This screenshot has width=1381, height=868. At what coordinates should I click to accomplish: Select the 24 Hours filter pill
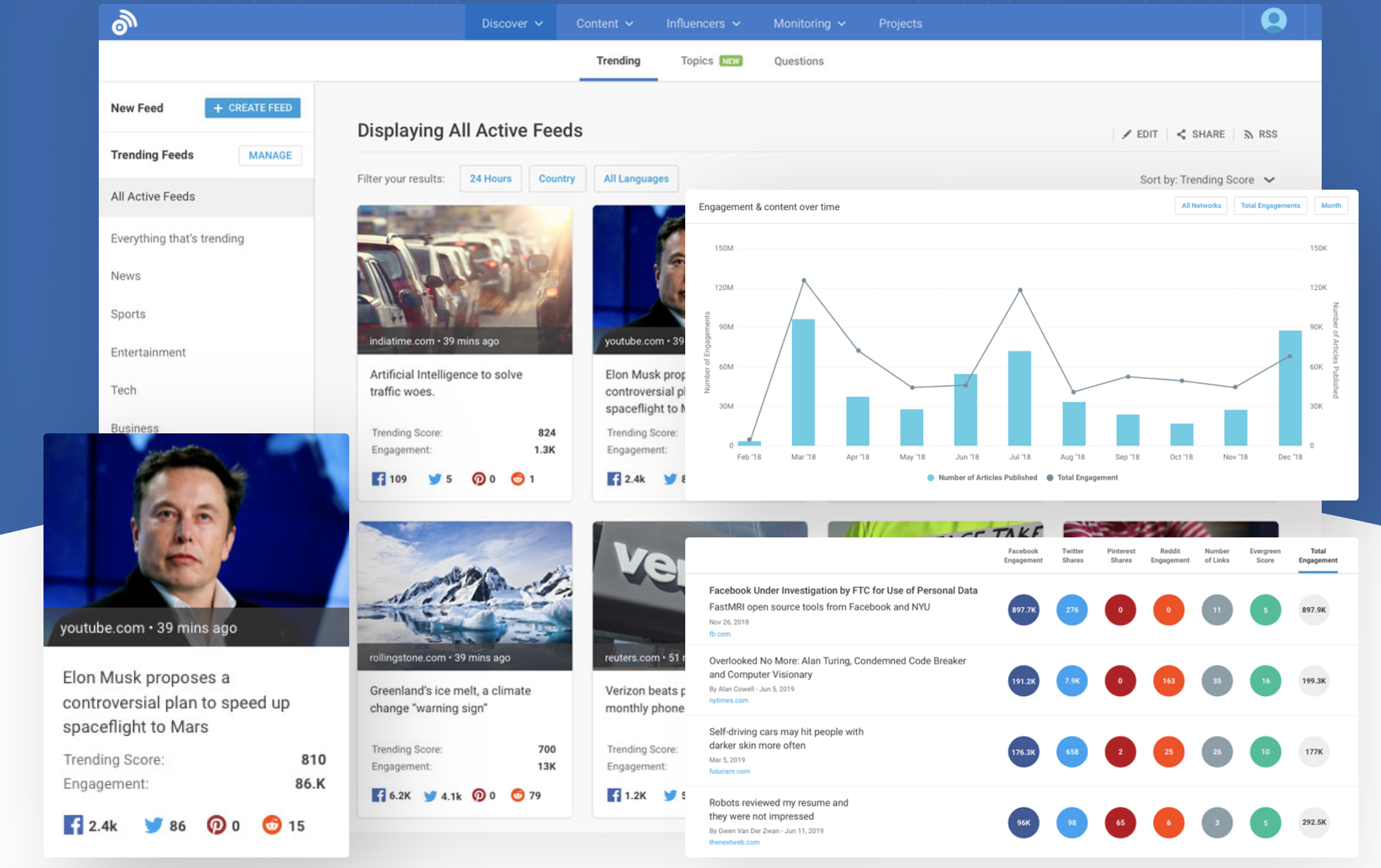pos(489,178)
